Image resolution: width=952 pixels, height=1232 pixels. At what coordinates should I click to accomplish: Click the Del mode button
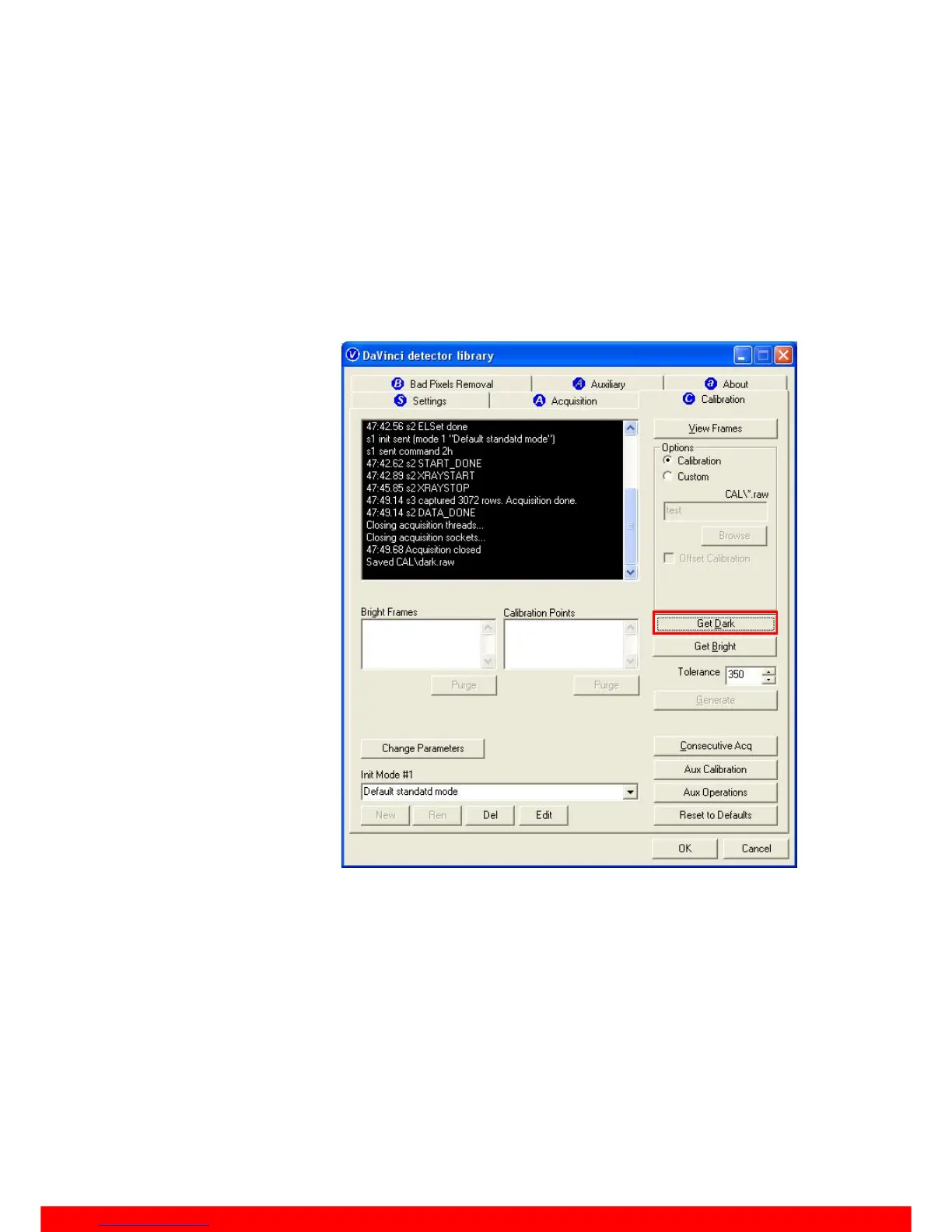pos(490,815)
